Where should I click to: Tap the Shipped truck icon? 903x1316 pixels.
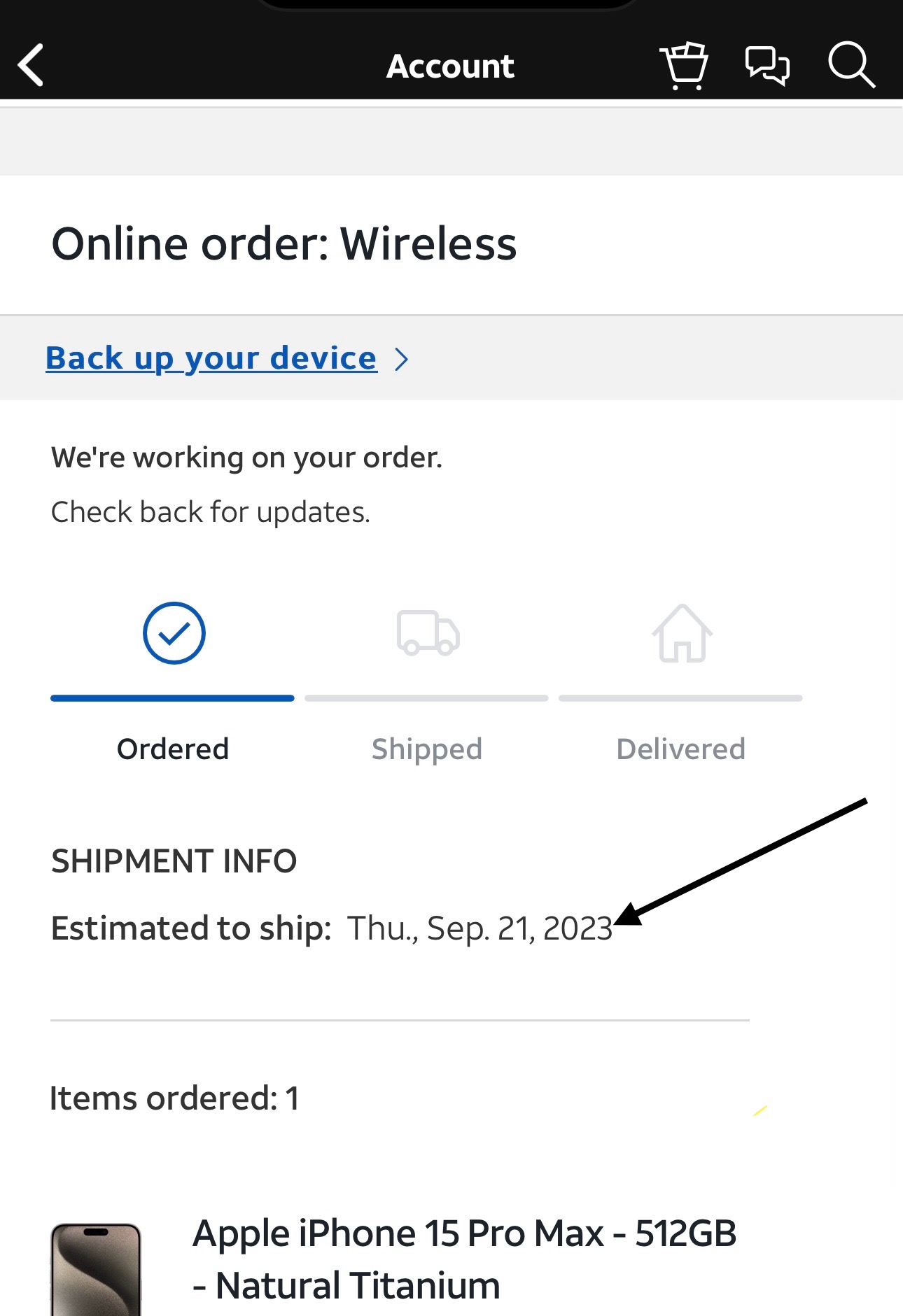pos(428,633)
